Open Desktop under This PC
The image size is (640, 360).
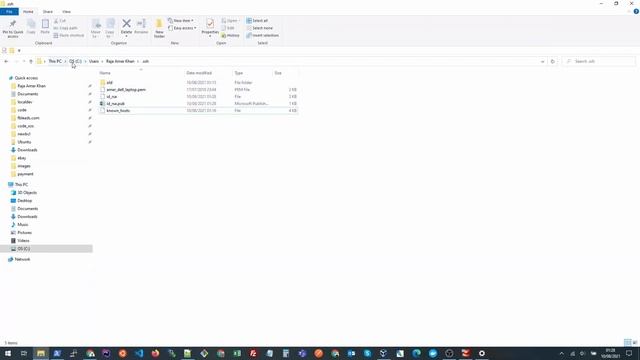[x=24, y=200]
